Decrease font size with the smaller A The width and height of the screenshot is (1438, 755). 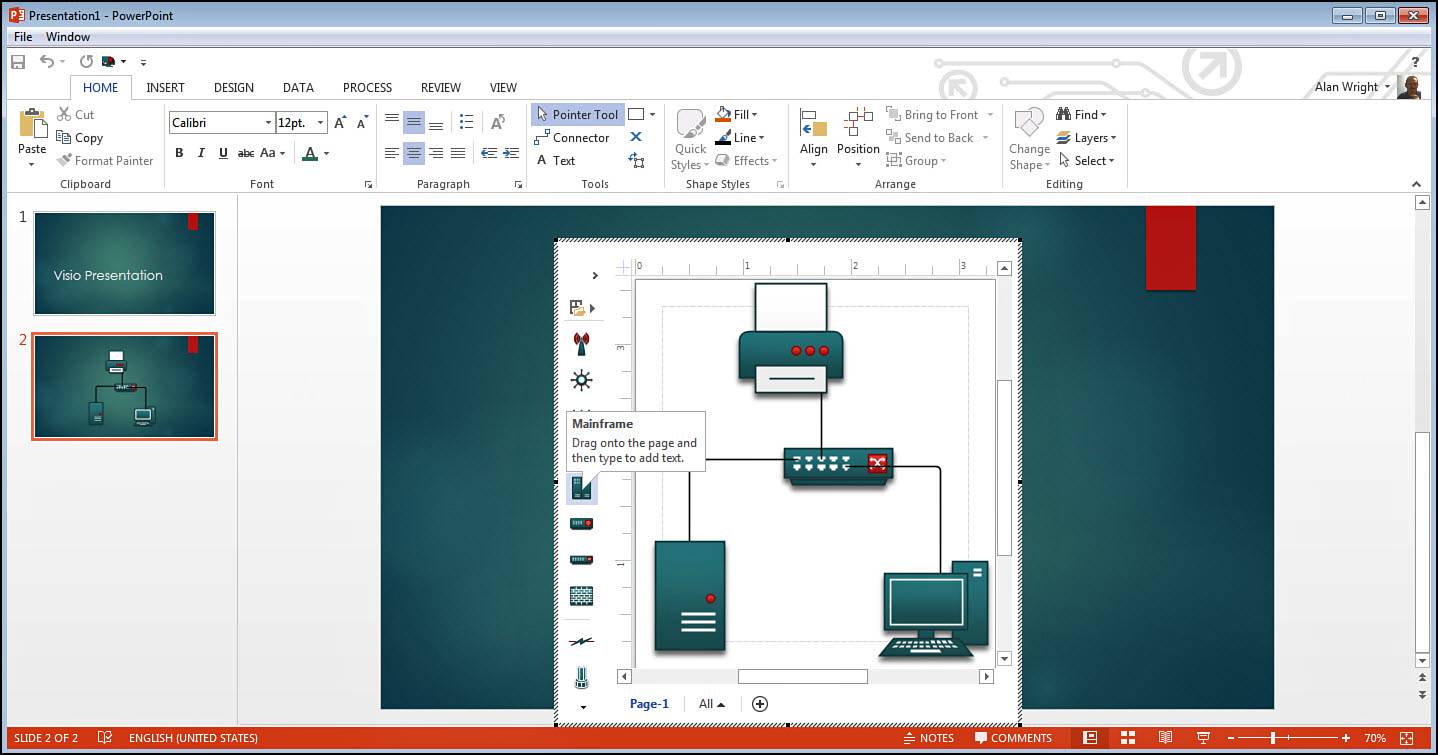click(x=364, y=120)
